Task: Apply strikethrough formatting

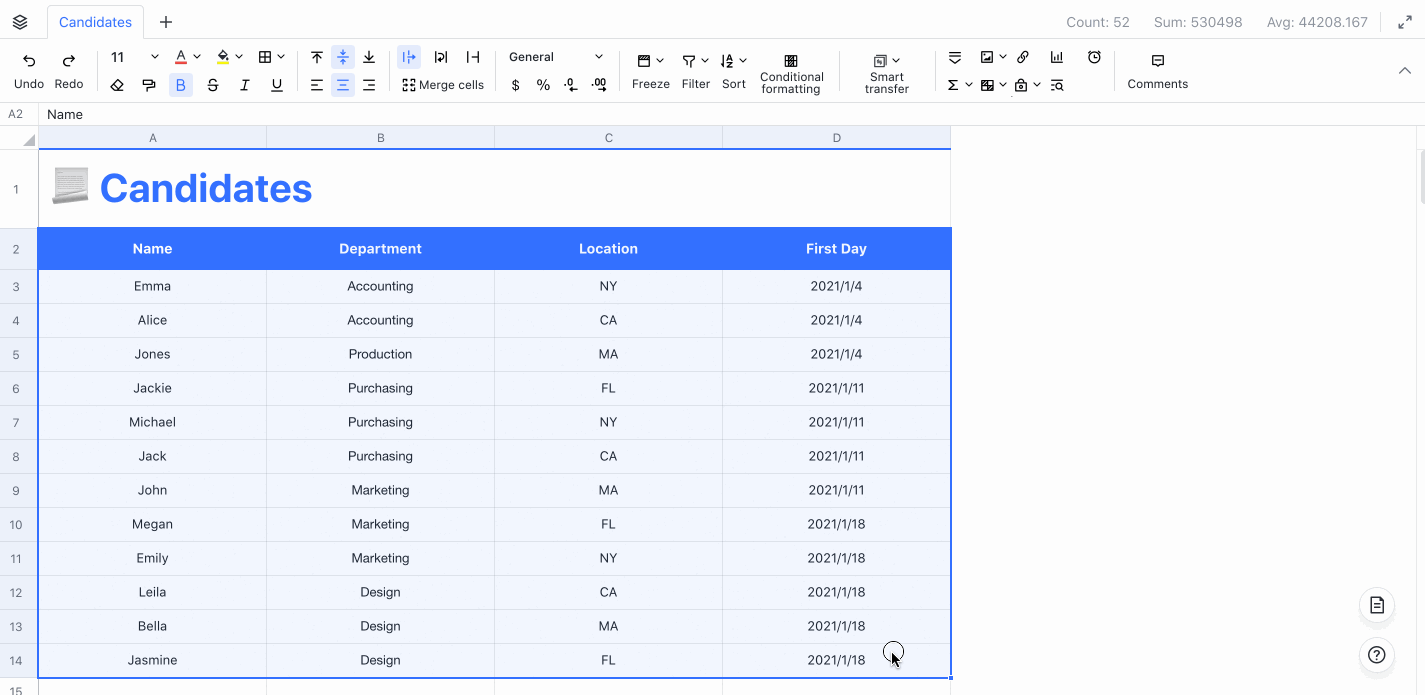Action: tap(212, 85)
